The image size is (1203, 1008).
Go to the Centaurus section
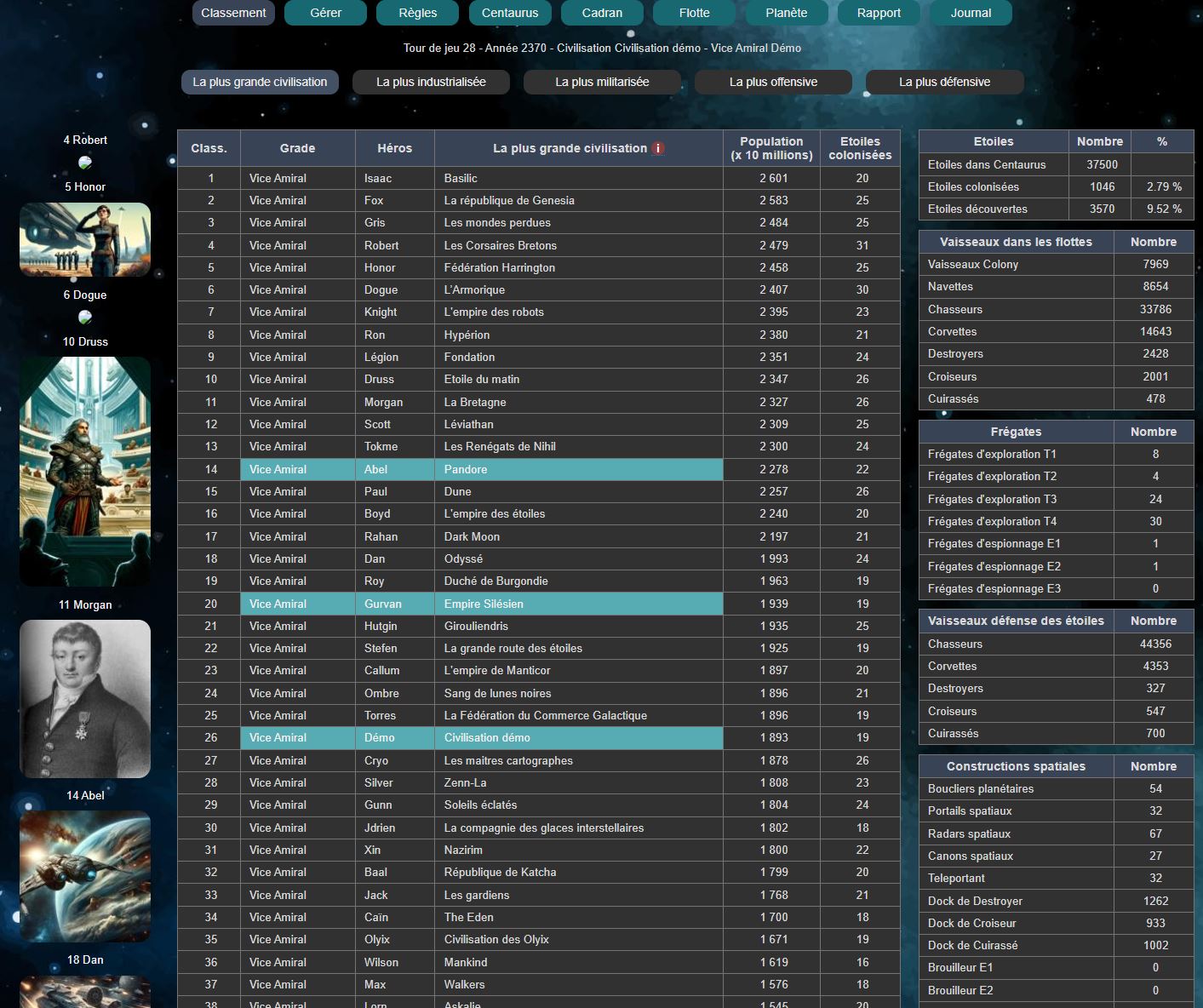[x=510, y=13]
